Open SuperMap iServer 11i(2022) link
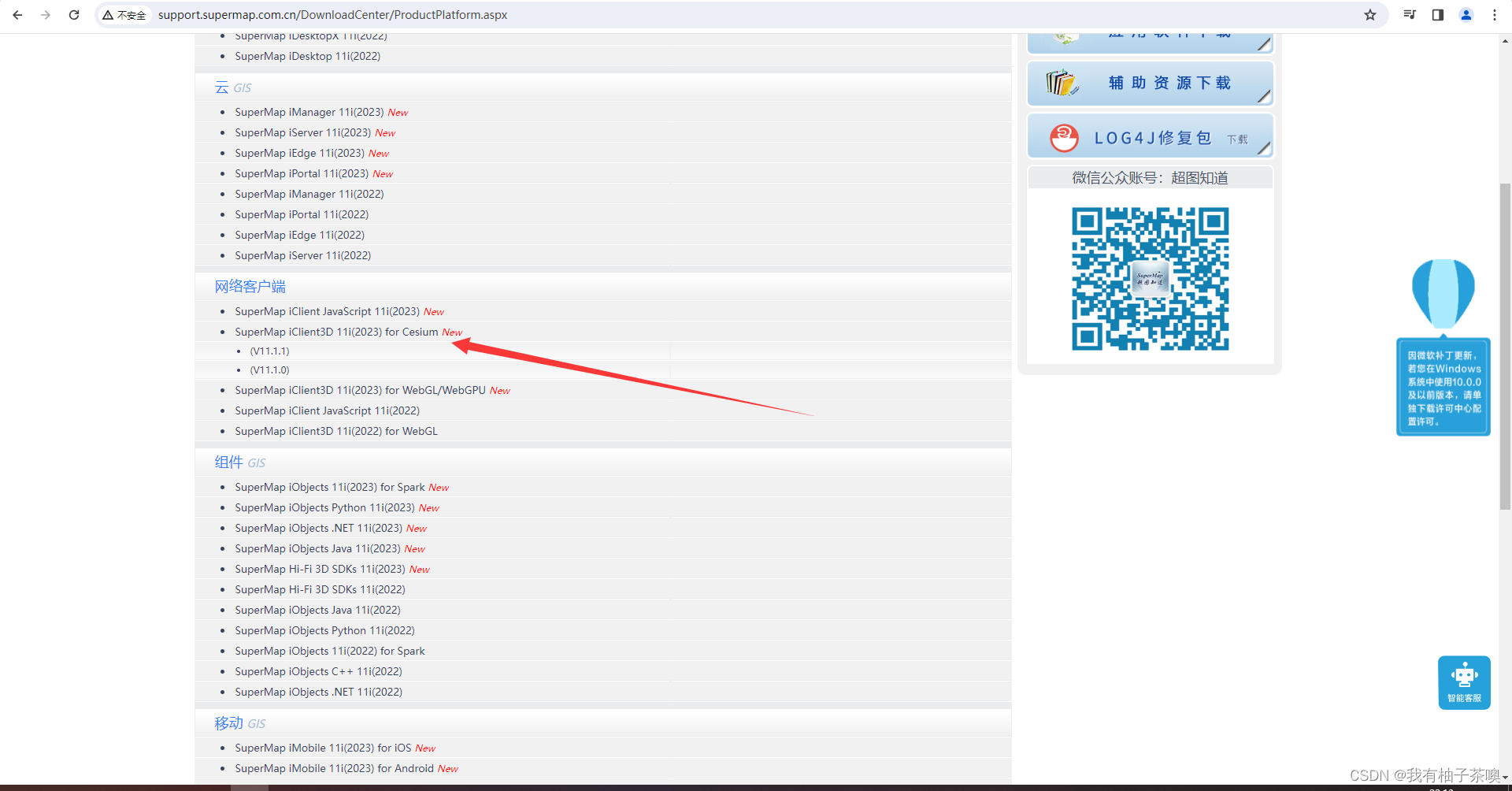Viewport: 1512px width, 791px height. (x=302, y=255)
